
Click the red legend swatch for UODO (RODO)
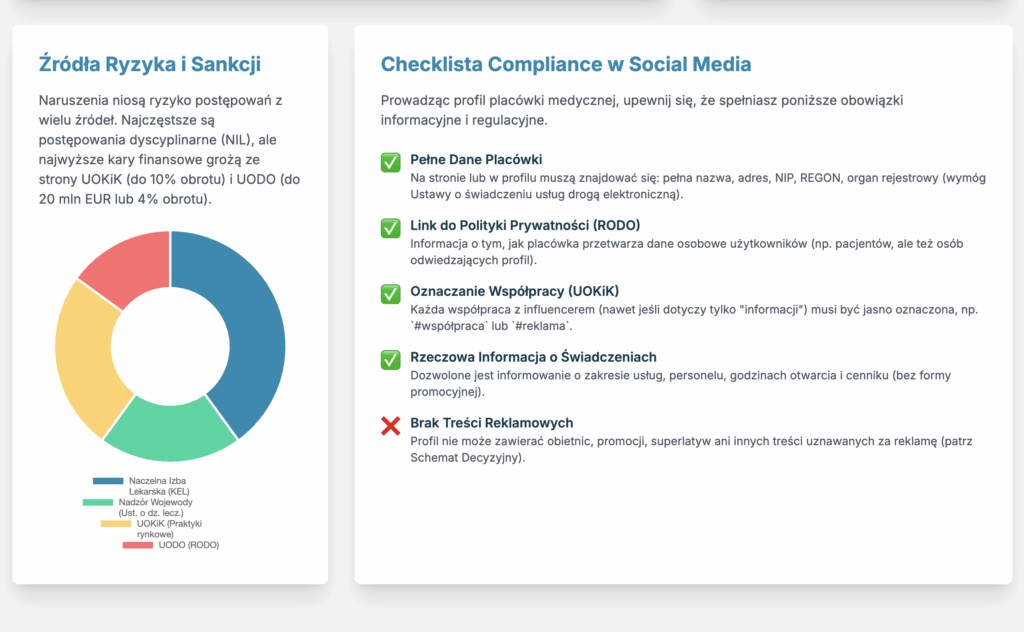[x=137, y=545]
